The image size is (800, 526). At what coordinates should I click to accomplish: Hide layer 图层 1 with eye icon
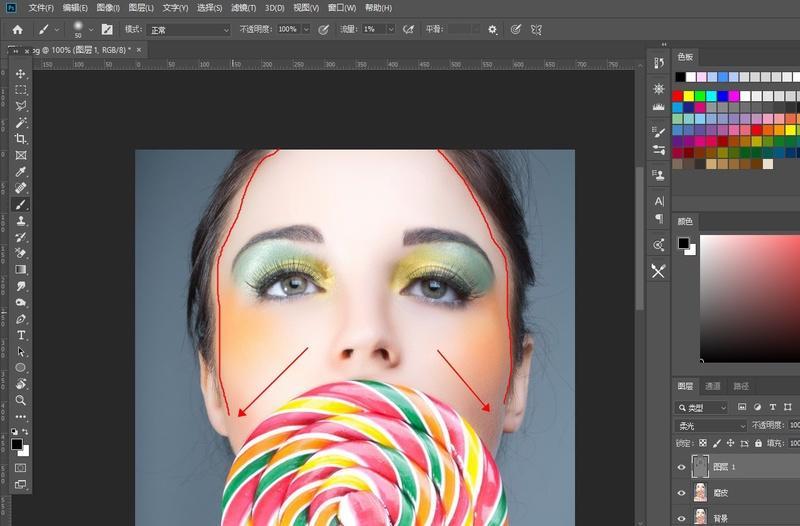click(x=681, y=467)
